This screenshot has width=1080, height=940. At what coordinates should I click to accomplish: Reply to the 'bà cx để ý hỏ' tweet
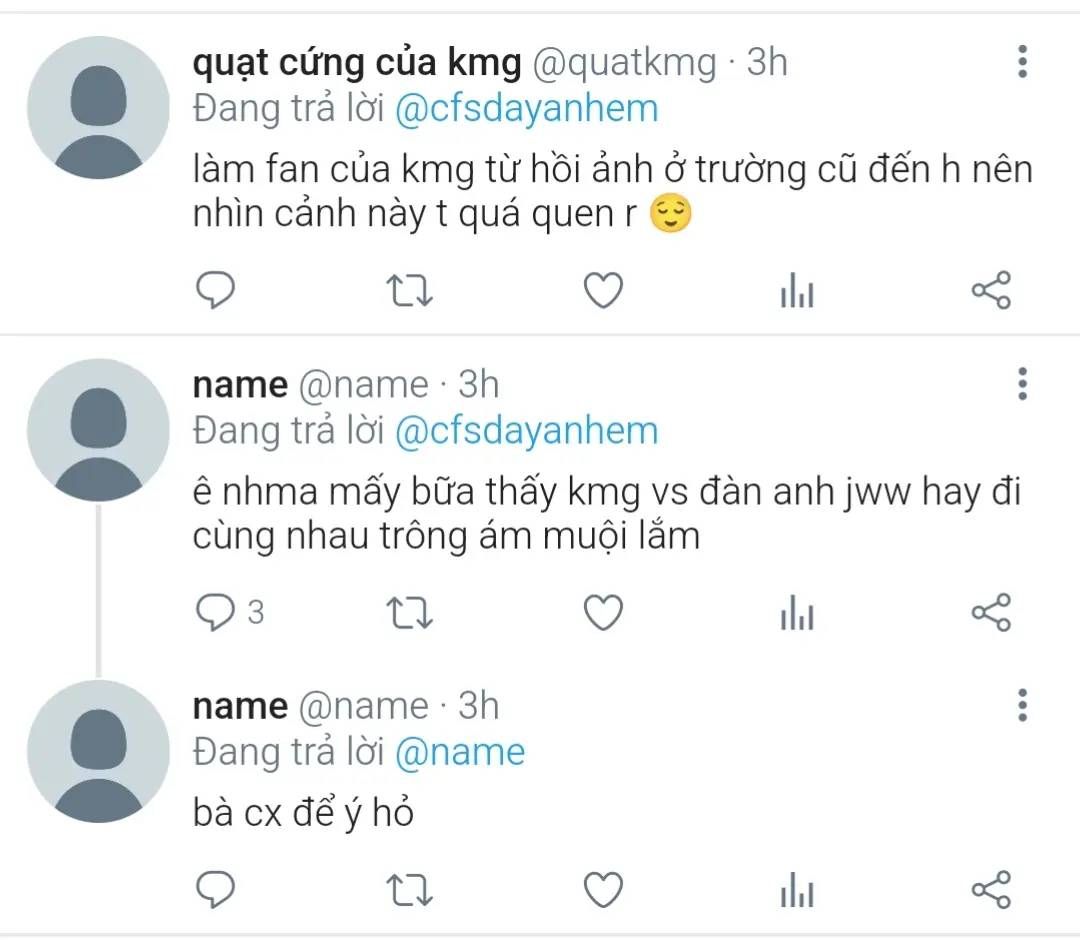pos(214,888)
